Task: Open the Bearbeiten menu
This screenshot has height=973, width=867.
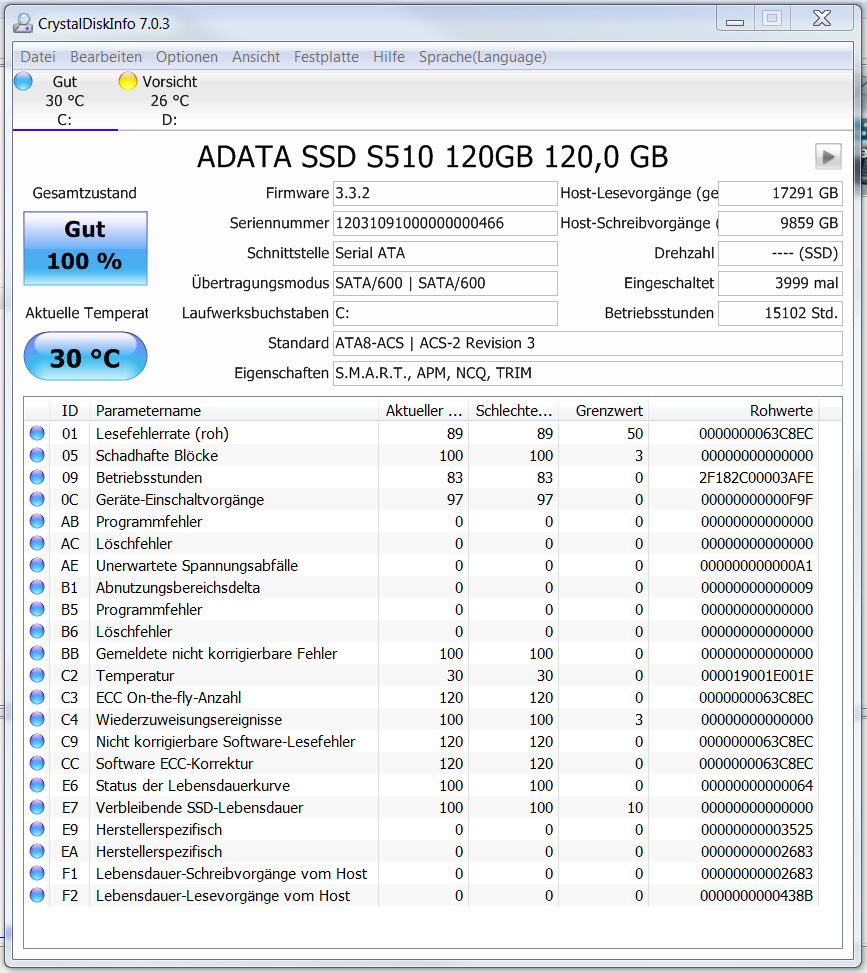Action: pyautogui.click(x=106, y=57)
